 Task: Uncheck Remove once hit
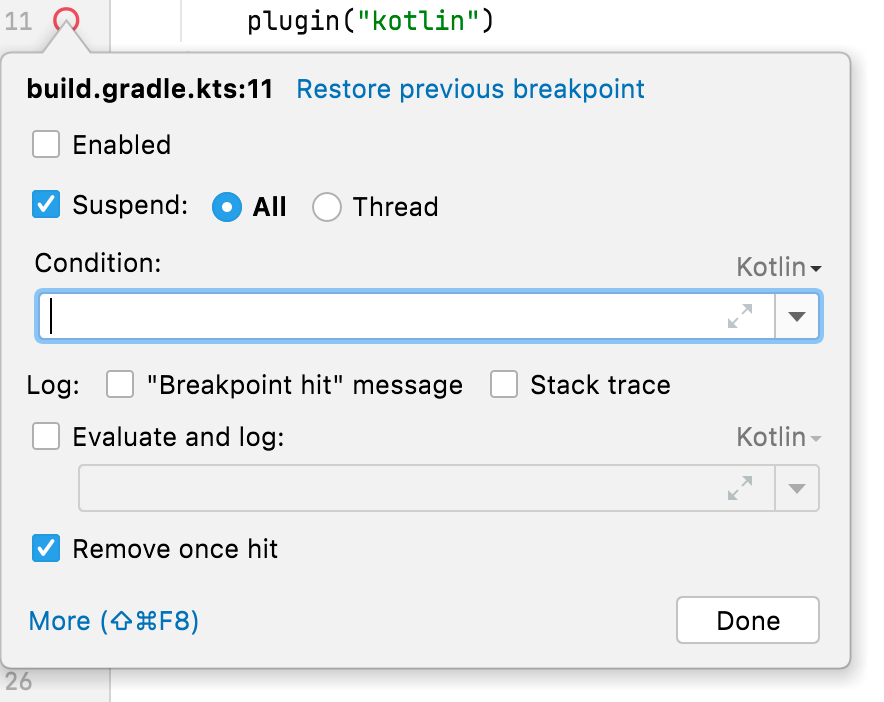coord(46,549)
